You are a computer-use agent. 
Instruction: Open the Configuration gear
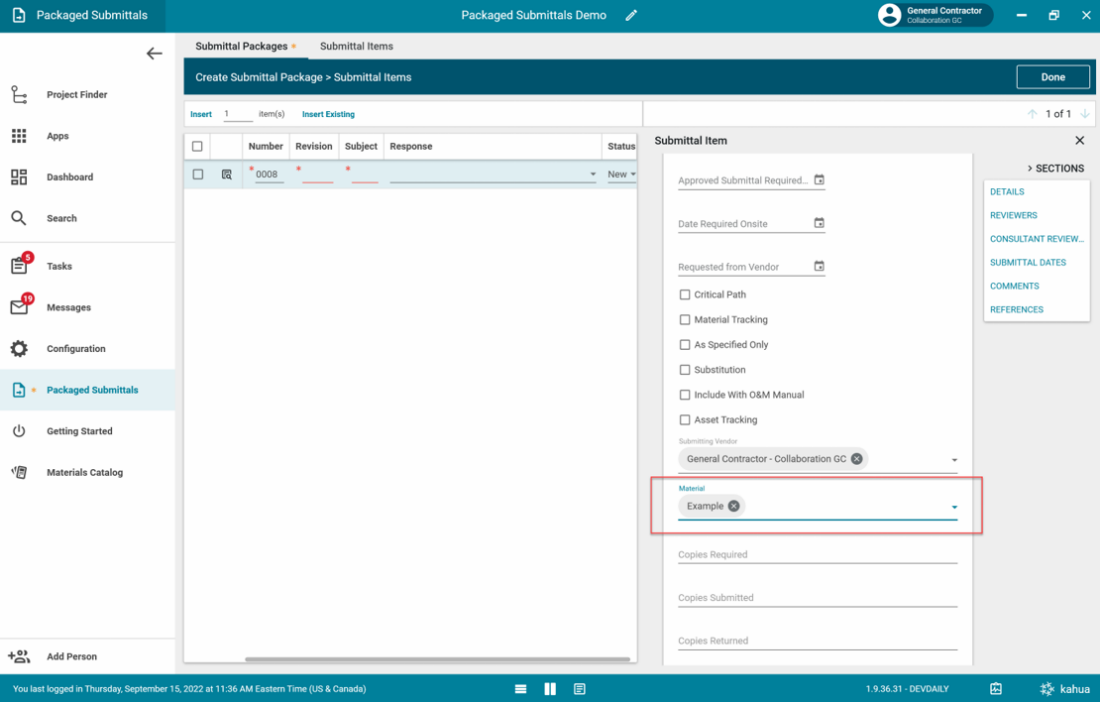(20, 349)
